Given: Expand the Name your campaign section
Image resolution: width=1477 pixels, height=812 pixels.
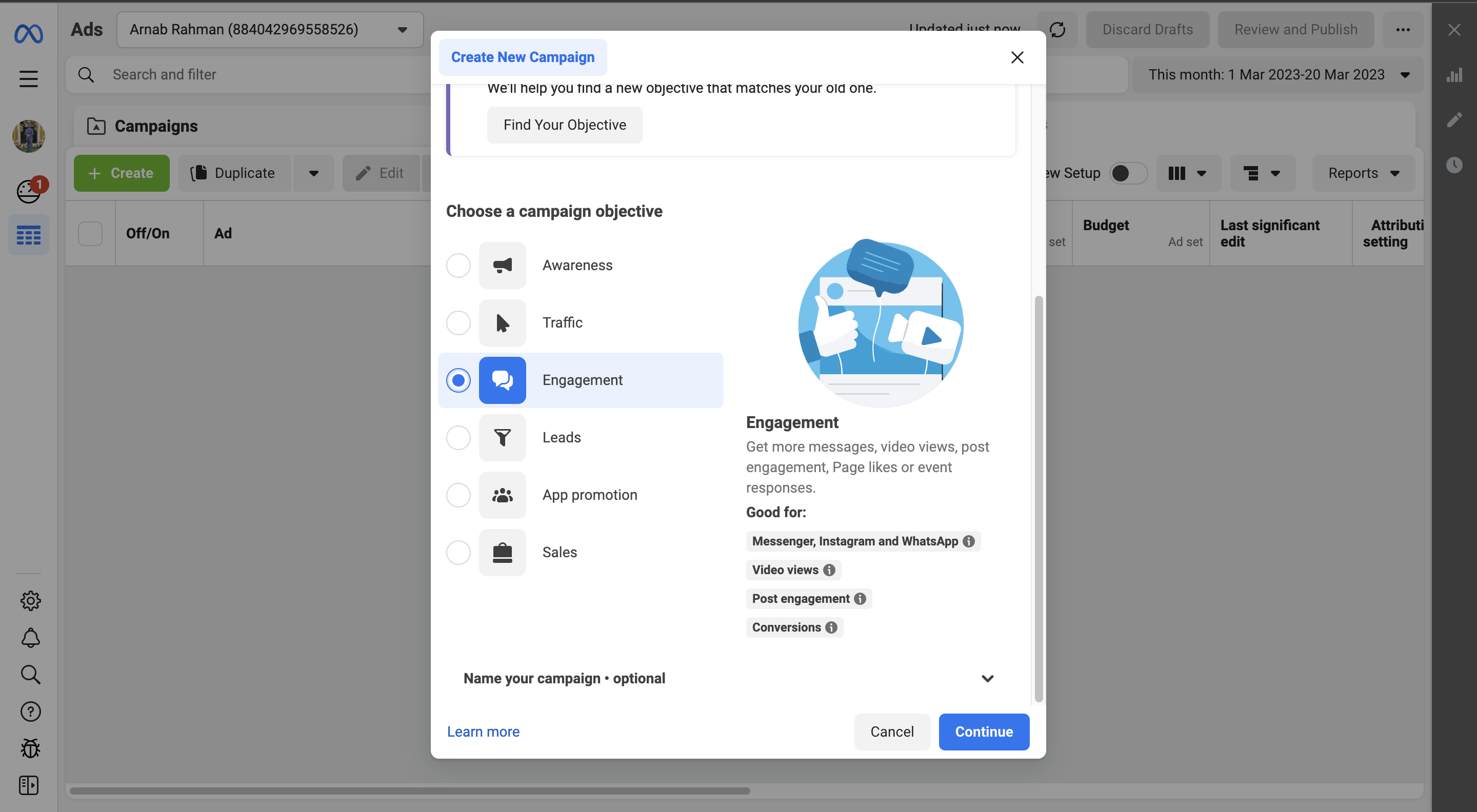Looking at the screenshot, I should coord(987,679).
